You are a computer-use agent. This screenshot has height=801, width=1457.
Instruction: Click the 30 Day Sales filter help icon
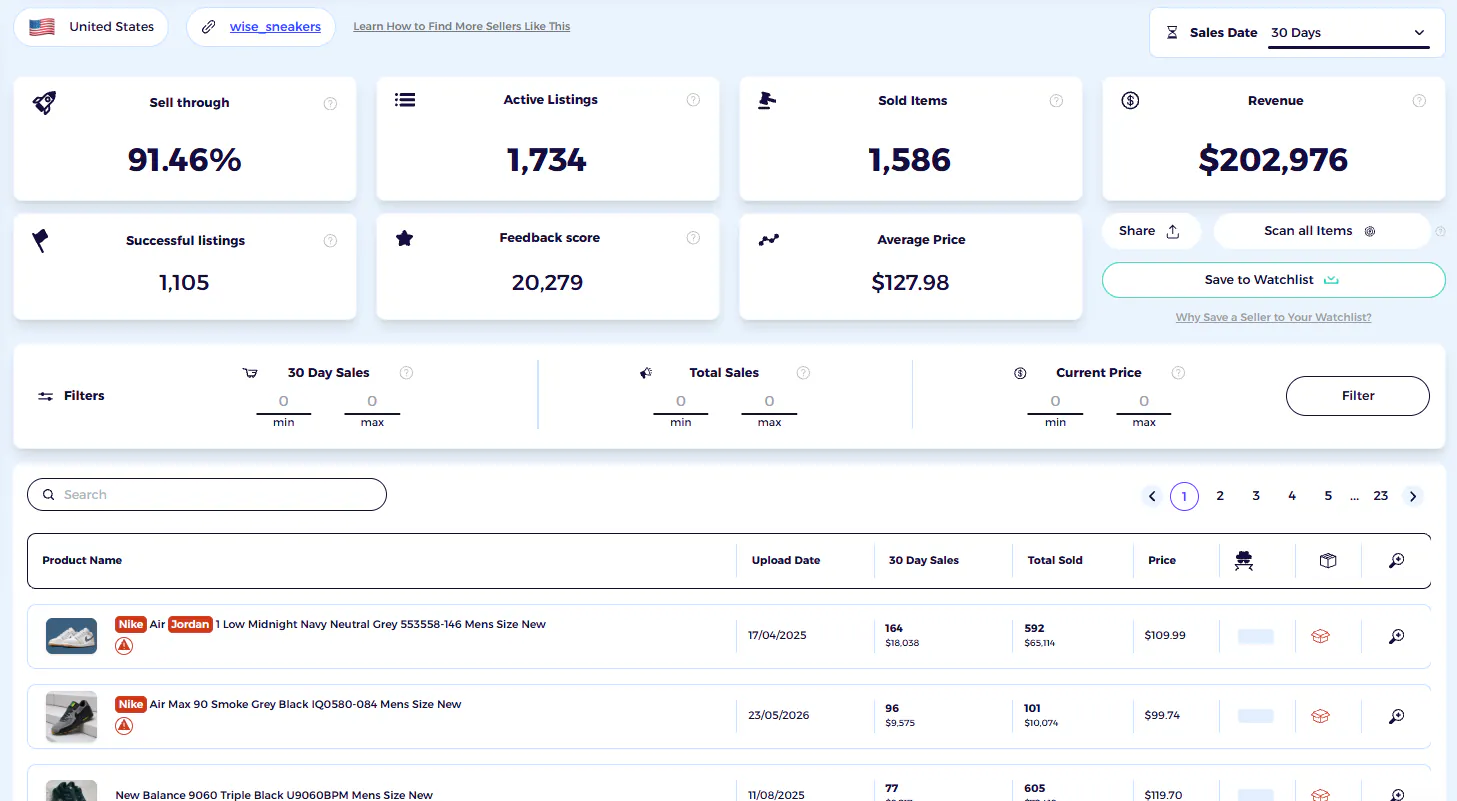coord(407,373)
